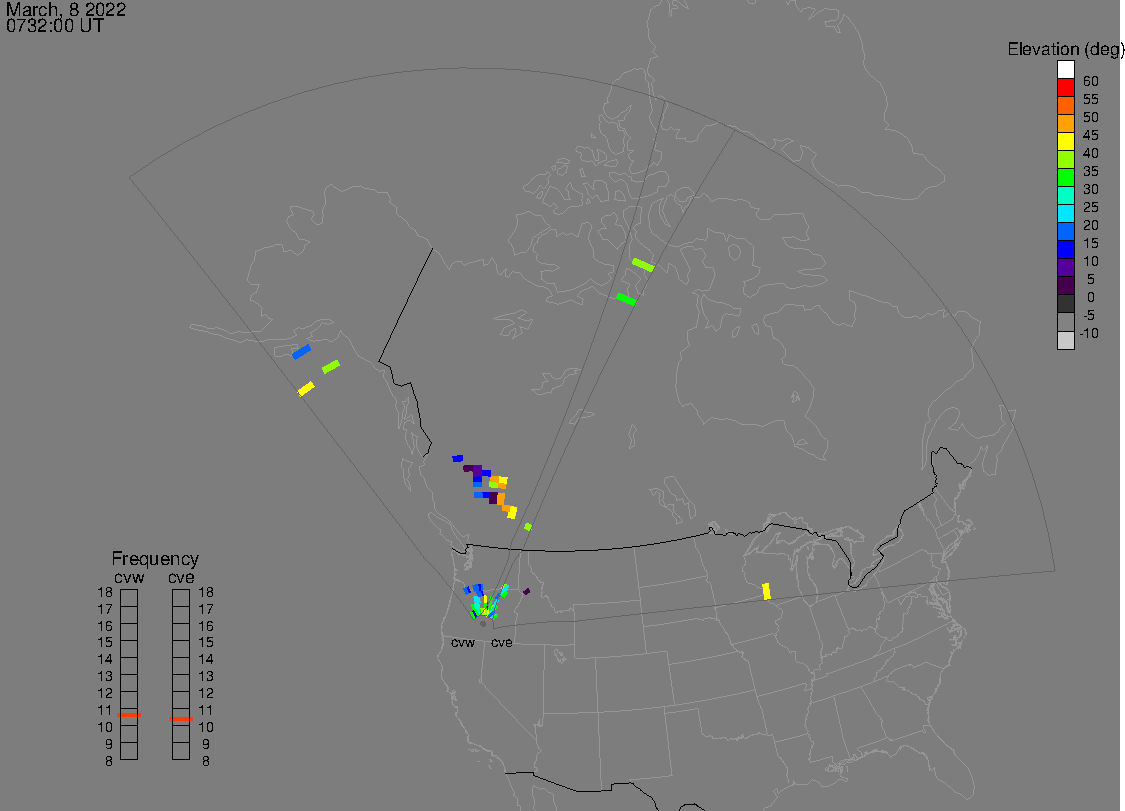The image size is (1125, 811).
Task: Click the red frequency marker on the cve bar
Action: (182, 718)
